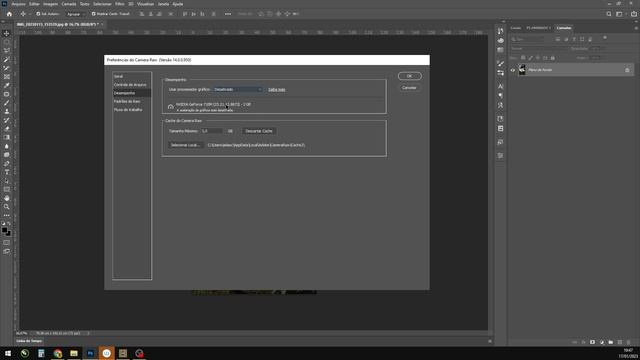This screenshot has width=640, height=360.
Task: Toggle Mostrar Contr. Transf. checkbox
Action: tap(93, 14)
